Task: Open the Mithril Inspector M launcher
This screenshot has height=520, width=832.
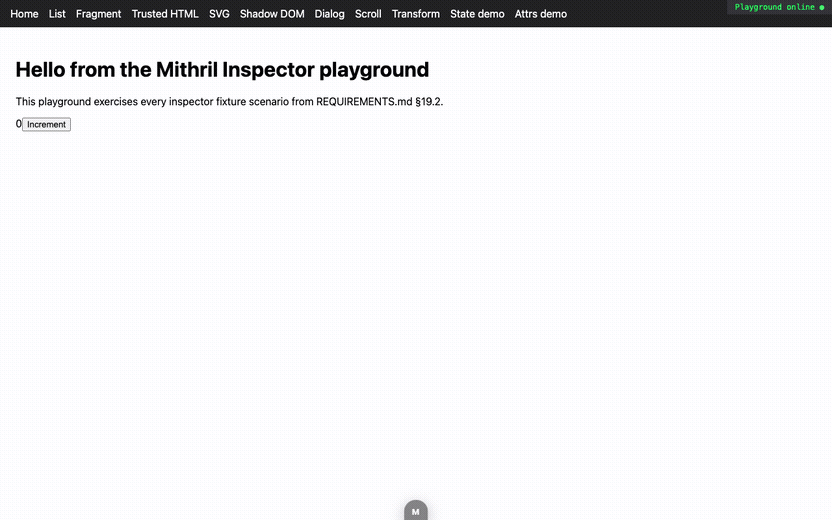Action: click(415, 510)
